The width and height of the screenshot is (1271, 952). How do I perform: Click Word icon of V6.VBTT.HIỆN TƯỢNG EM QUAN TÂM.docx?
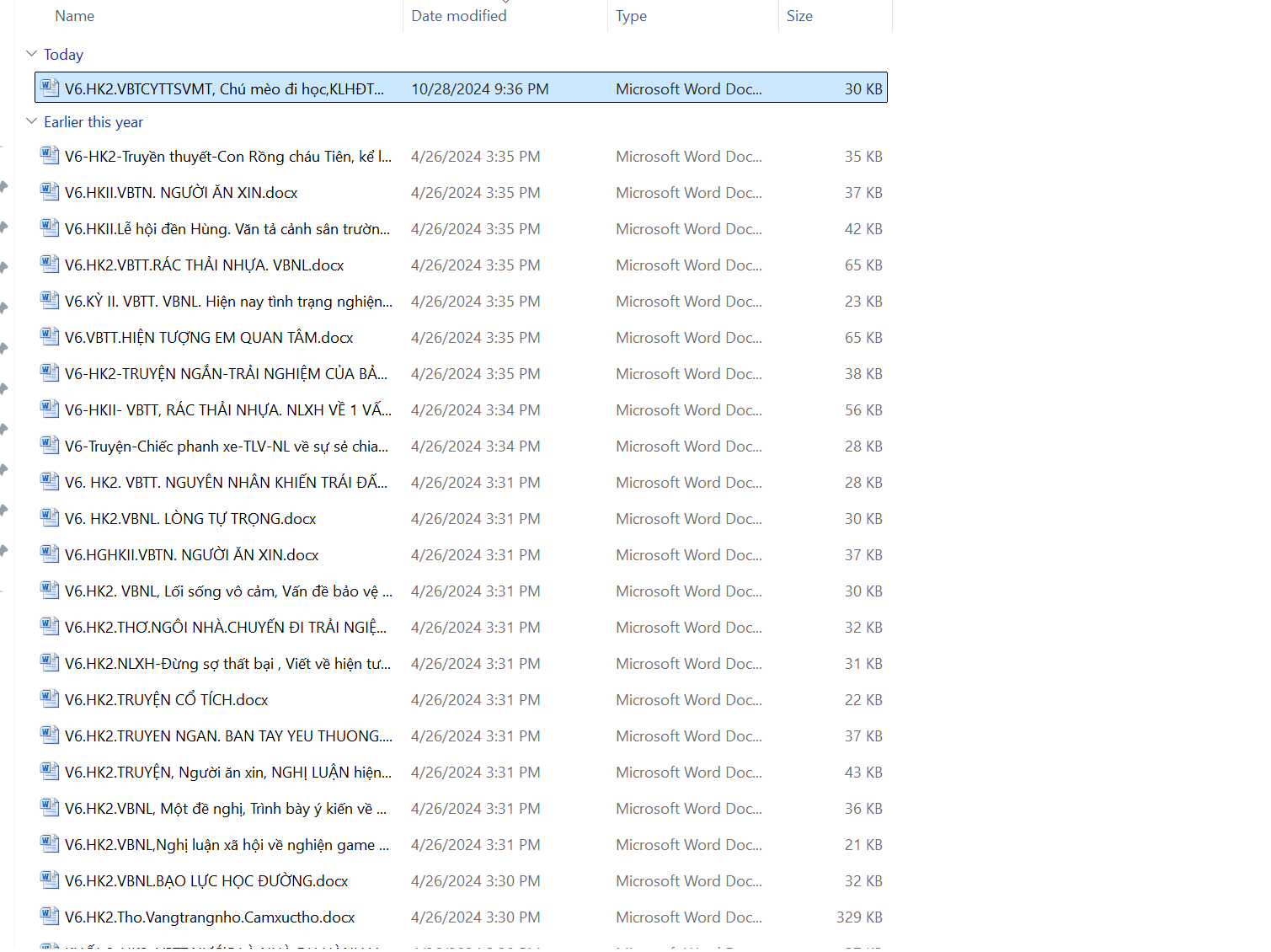coord(50,336)
